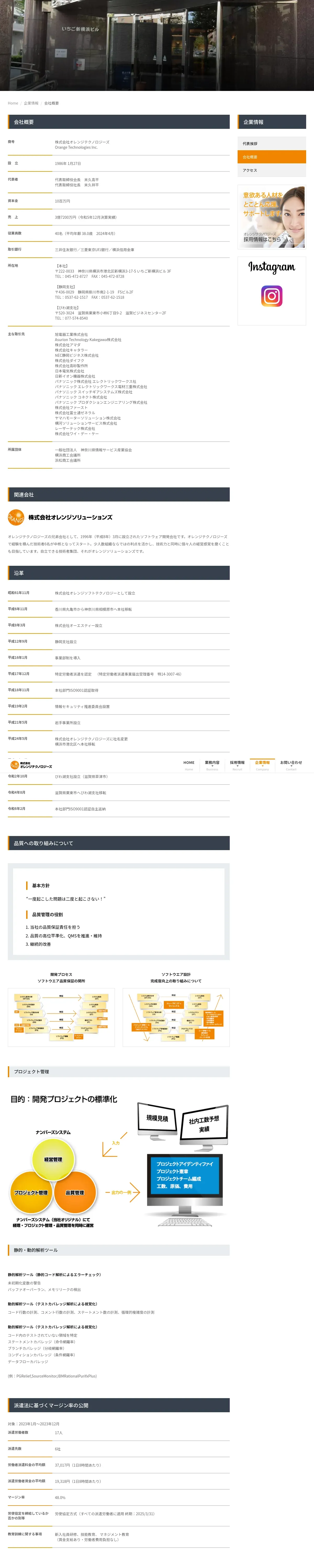Click the プロジェクトアイデンティファイ computer graphic
The image size is (314, 1568).
[x=185, y=1191]
